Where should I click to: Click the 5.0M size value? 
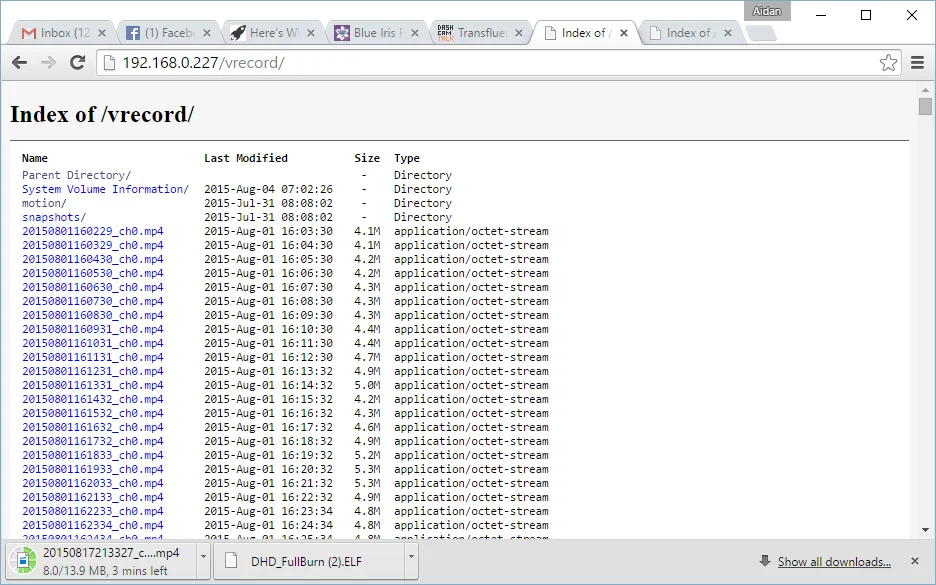(367, 386)
